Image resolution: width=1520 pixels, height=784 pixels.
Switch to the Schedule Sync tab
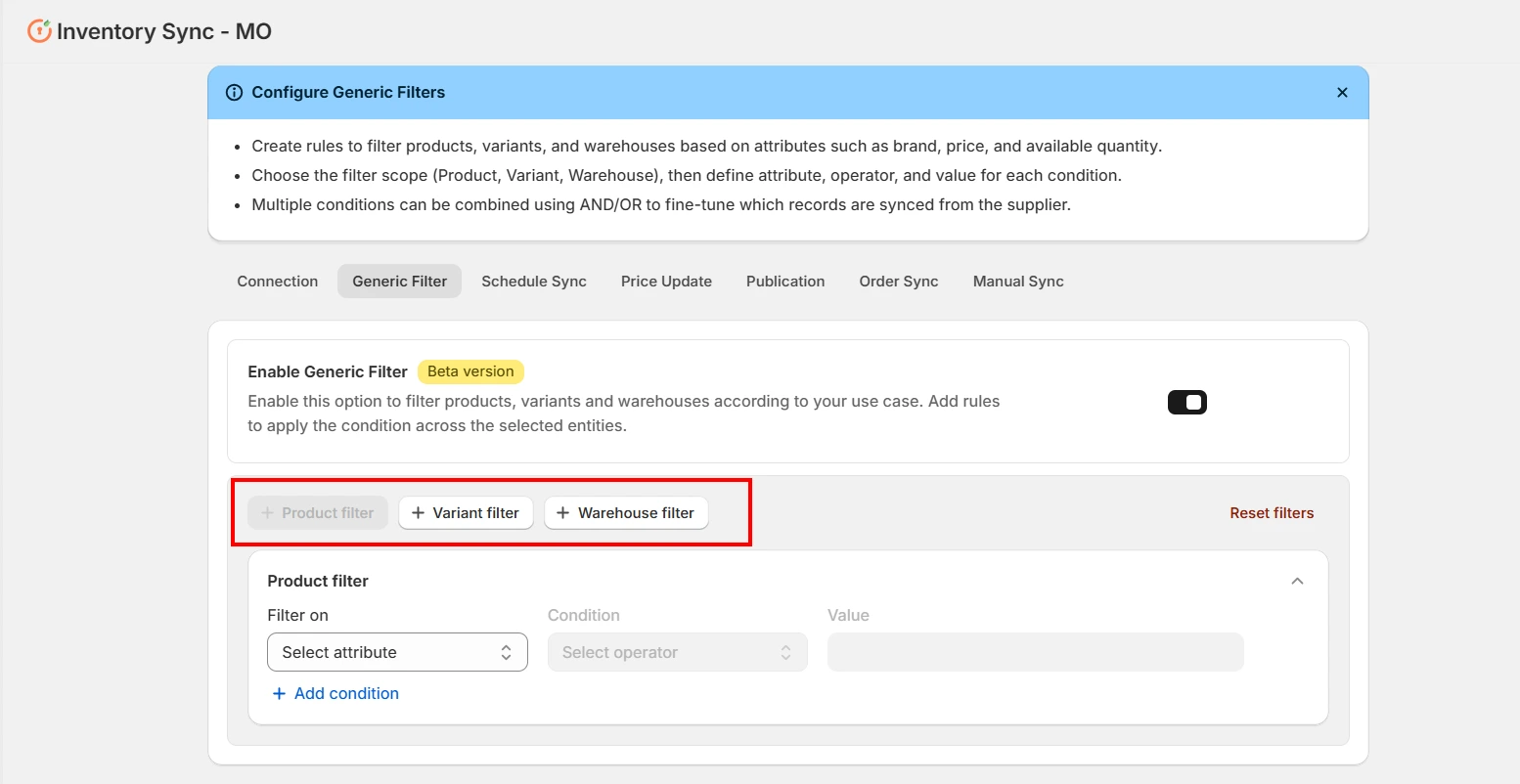pyautogui.click(x=533, y=282)
